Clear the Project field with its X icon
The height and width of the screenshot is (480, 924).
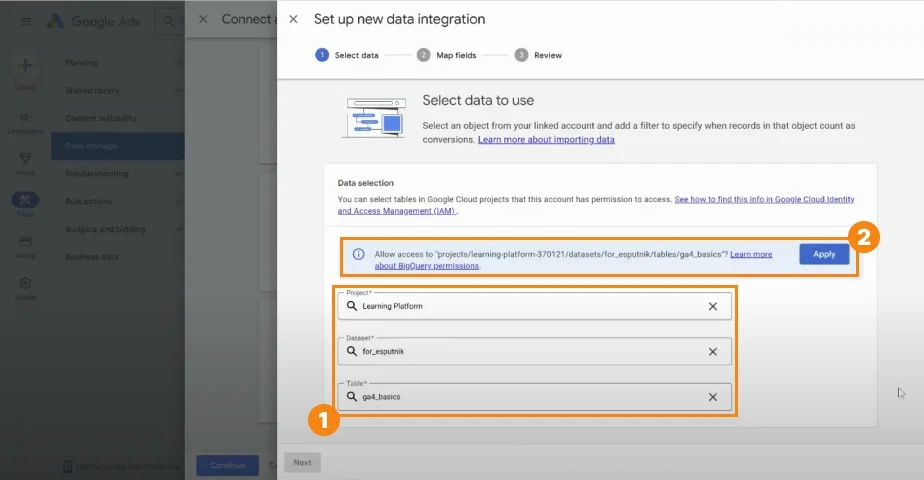point(712,306)
